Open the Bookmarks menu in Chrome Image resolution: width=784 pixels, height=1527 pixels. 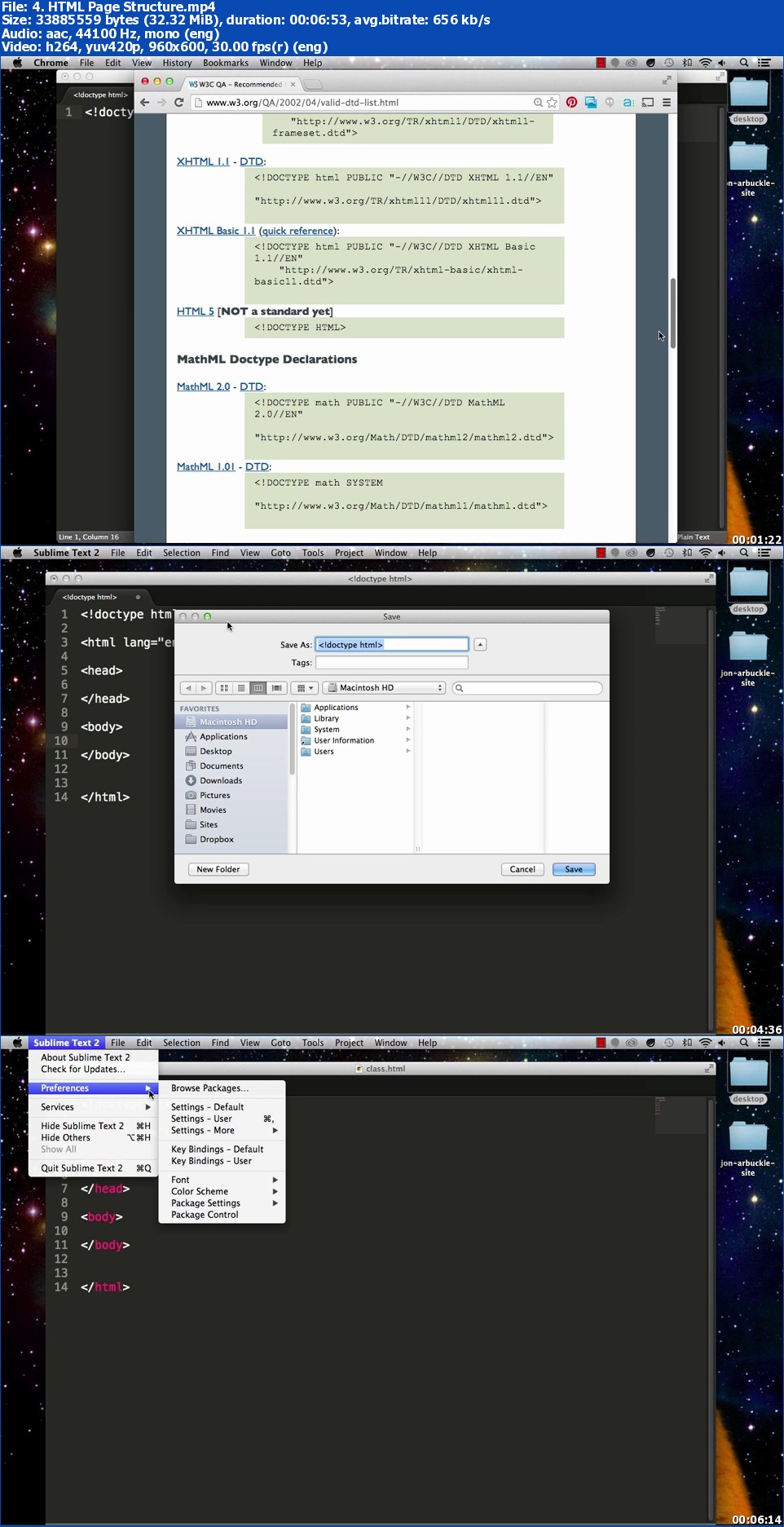click(226, 63)
